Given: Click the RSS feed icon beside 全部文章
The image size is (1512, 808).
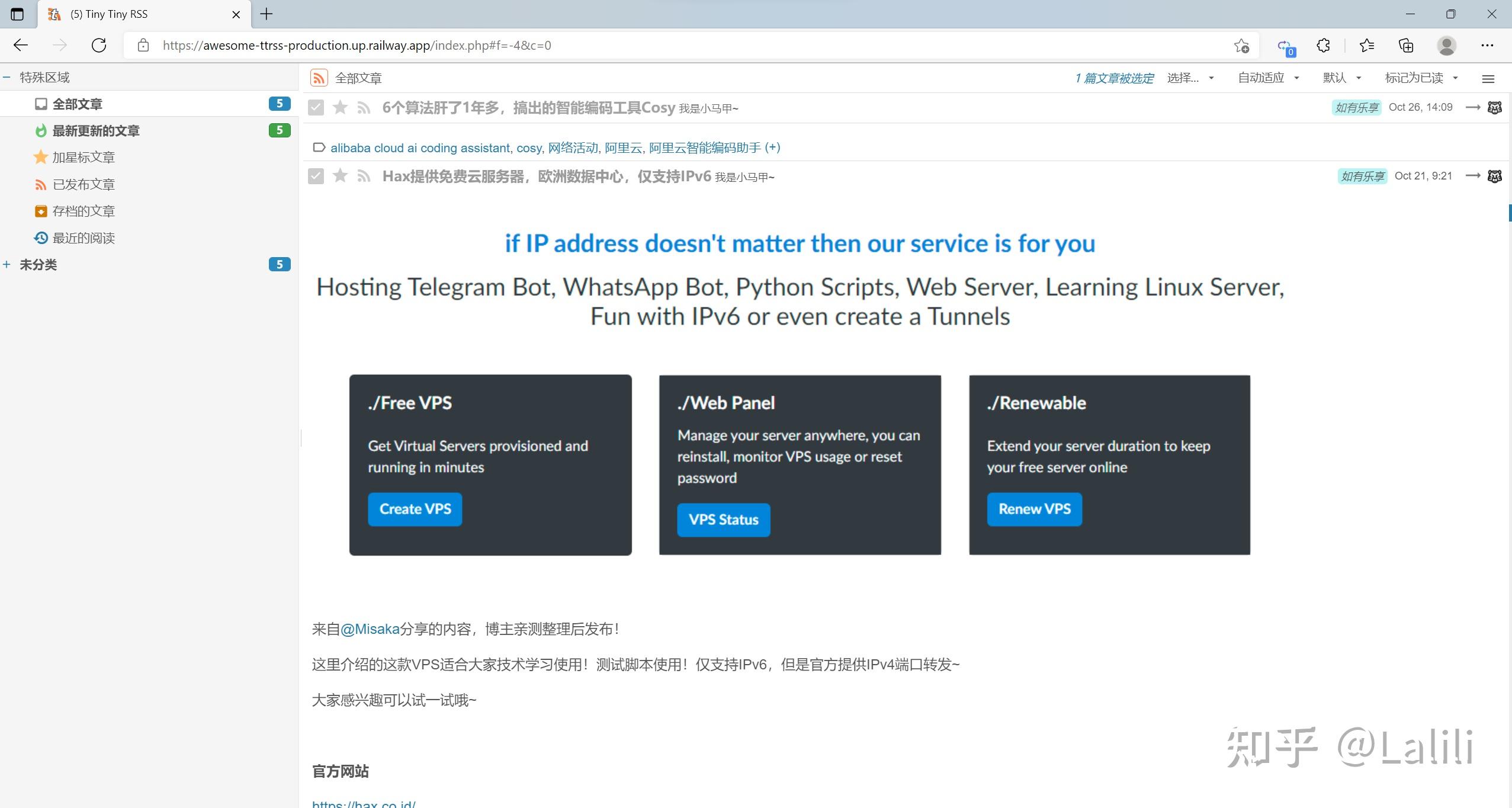Looking at the screenshot, I should [x=319, y=77].
